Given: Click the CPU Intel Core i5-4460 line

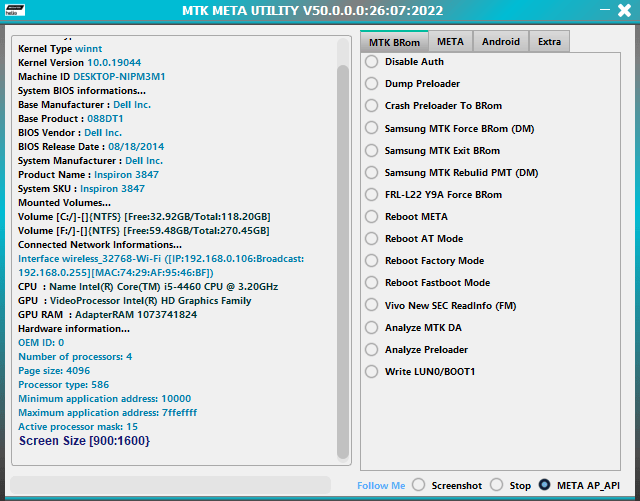Looking at the screenshot, I should [x=148, y=287].
